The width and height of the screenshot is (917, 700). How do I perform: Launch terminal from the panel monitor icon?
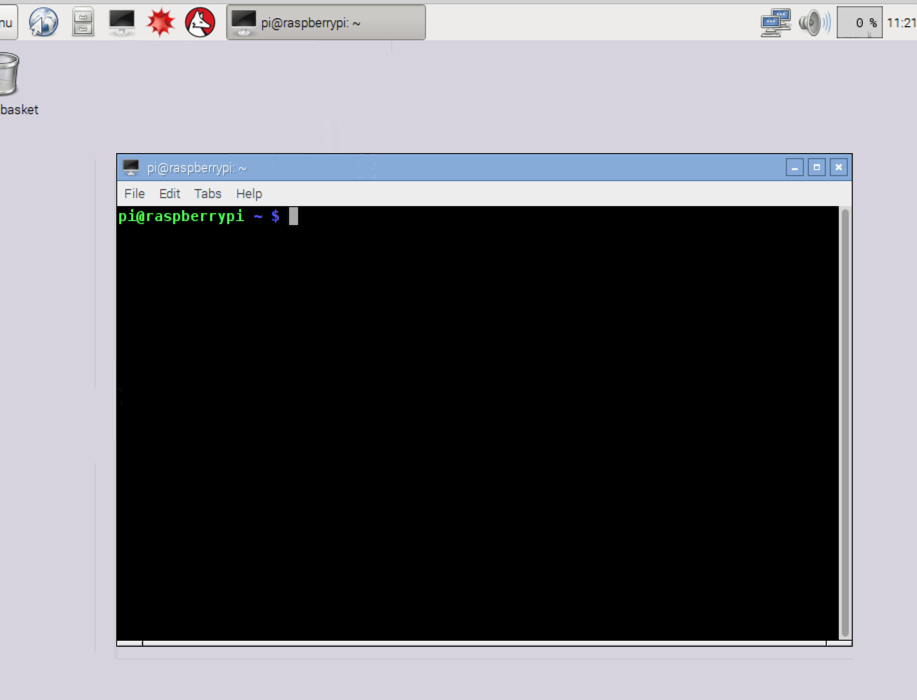click(x=122, y=22)
